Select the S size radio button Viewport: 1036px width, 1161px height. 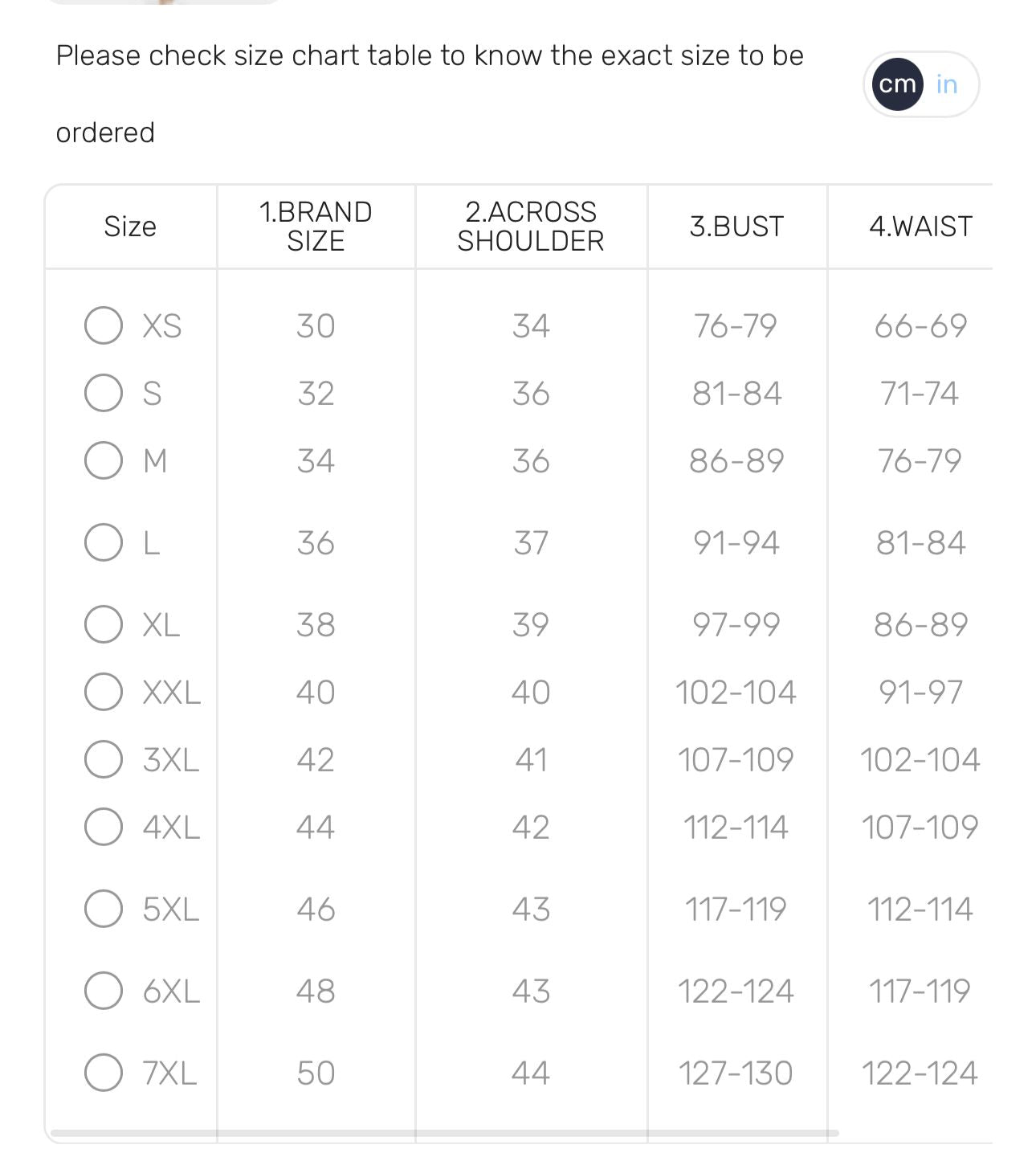[104, 393]
